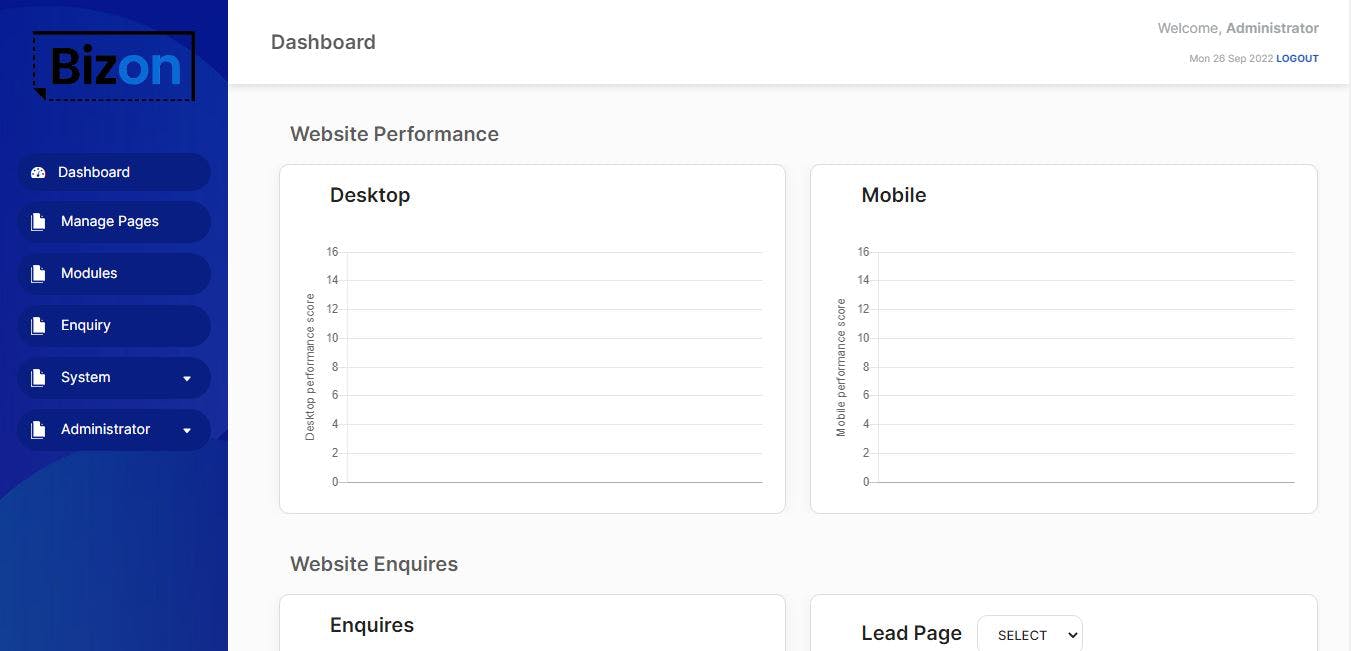This screenshot has width=1351, height=651.
Task: Click the Website Performance section heading
Action: pos(394,134)
